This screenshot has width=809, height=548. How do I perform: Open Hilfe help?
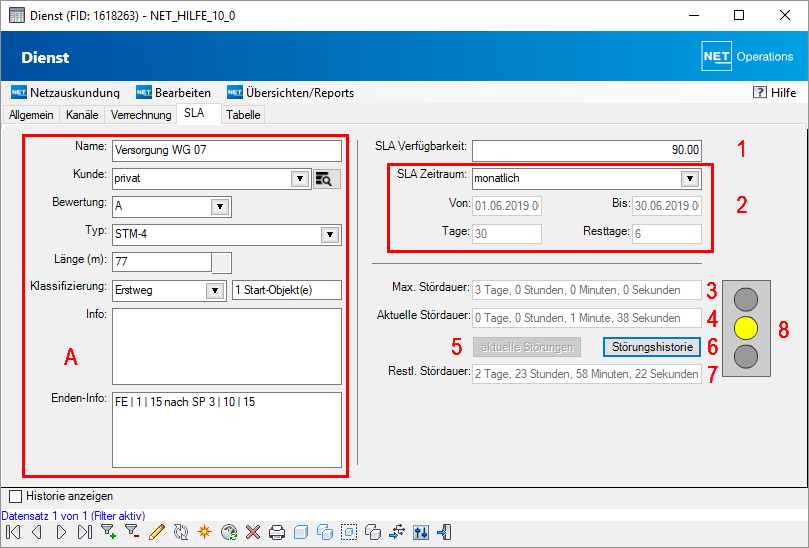[774, 93]
